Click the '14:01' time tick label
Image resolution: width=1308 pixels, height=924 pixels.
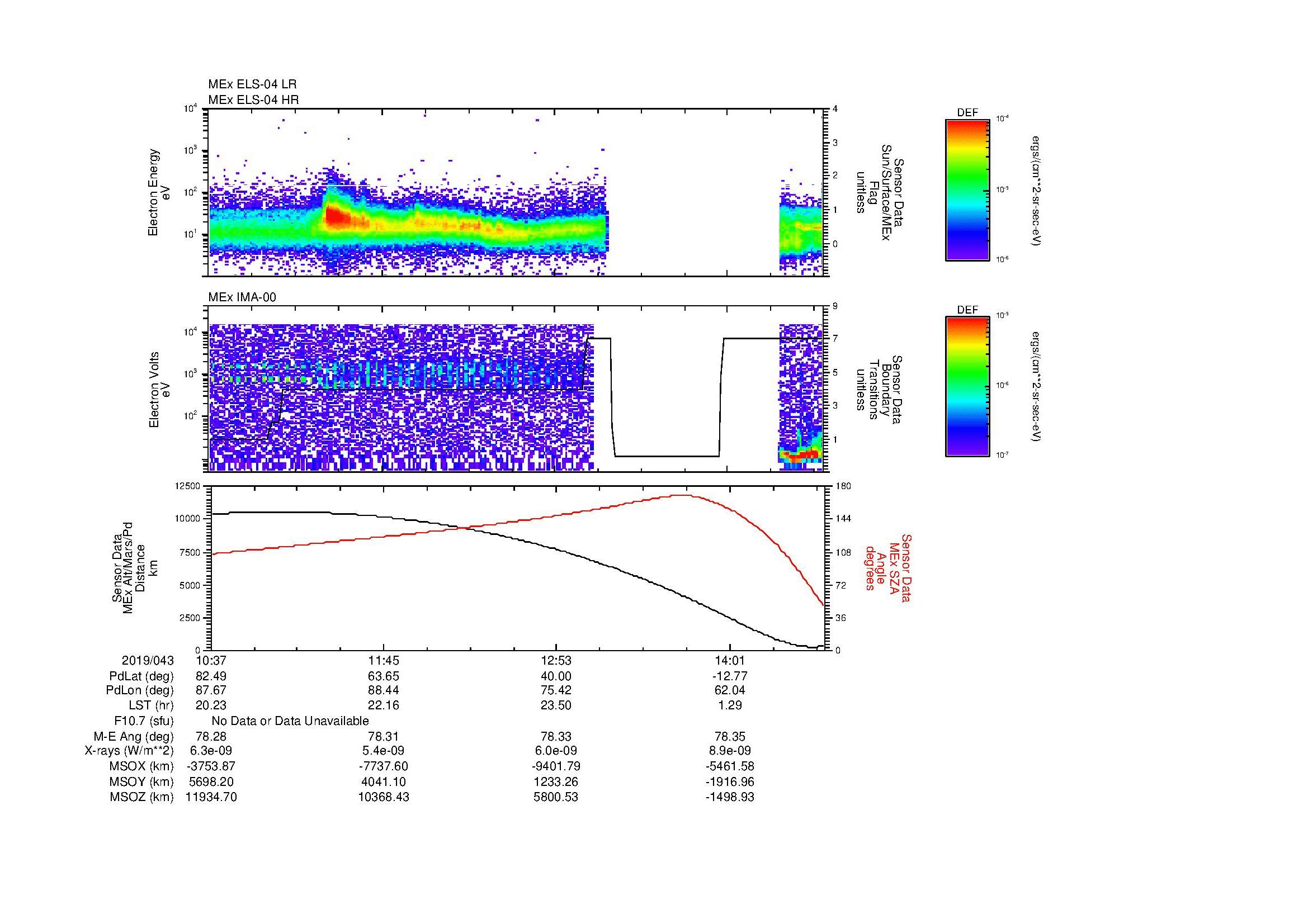coord(729,660)
